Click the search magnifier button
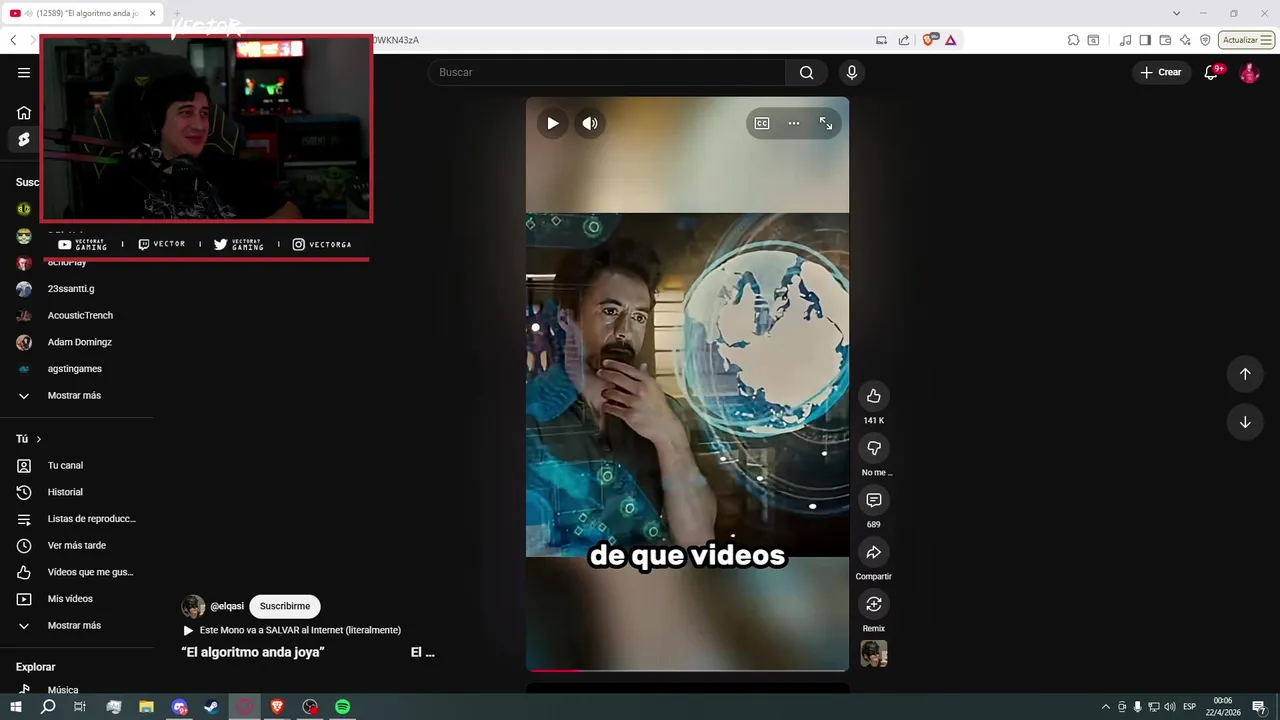1280x720 pixels. tap(806, 72)
